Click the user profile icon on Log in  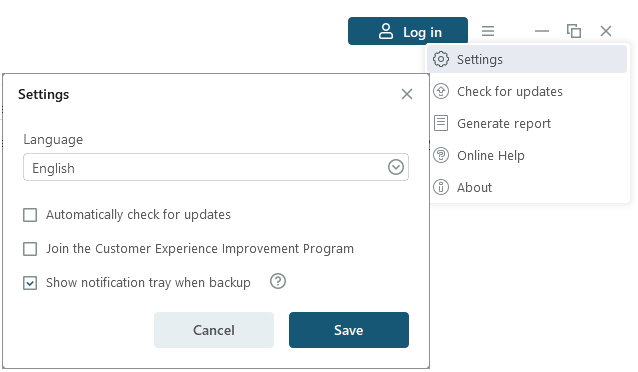click(386, 31)
